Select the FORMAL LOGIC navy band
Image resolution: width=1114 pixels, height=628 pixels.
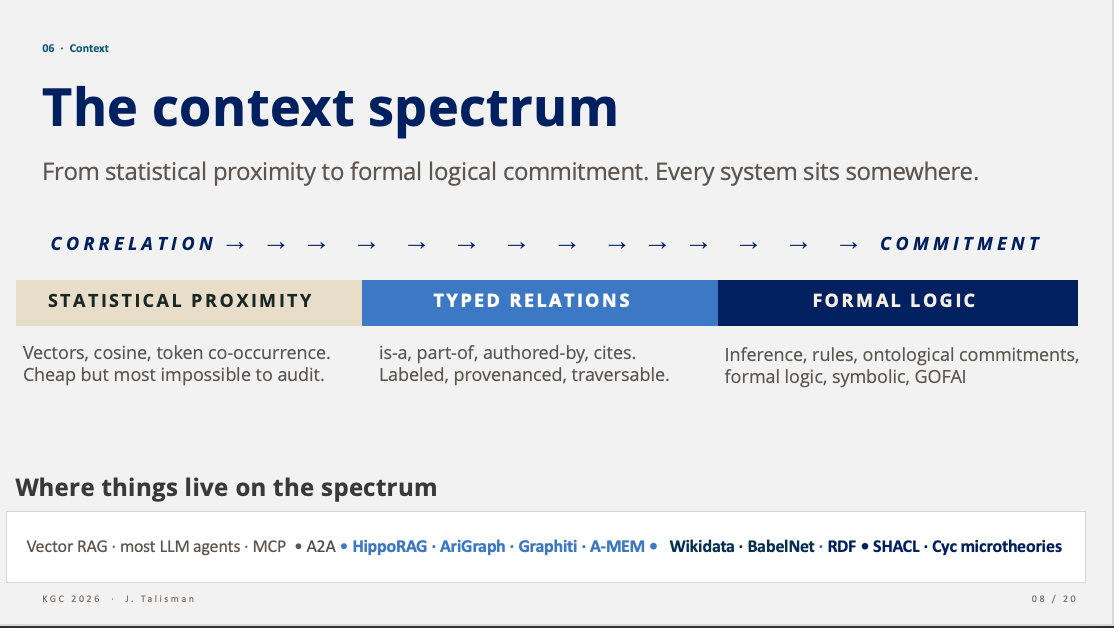[898, 303]
